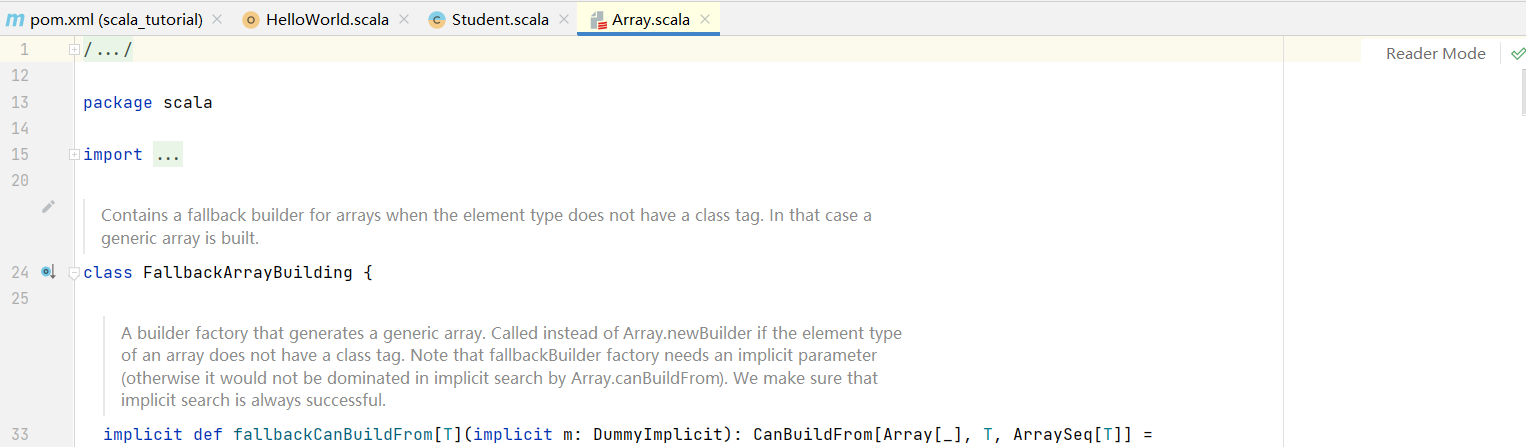The height and width of the screenshot is (447, 1526).
Task: Click the class icon on Student.scala tab
Action: [x=436, y=20]
